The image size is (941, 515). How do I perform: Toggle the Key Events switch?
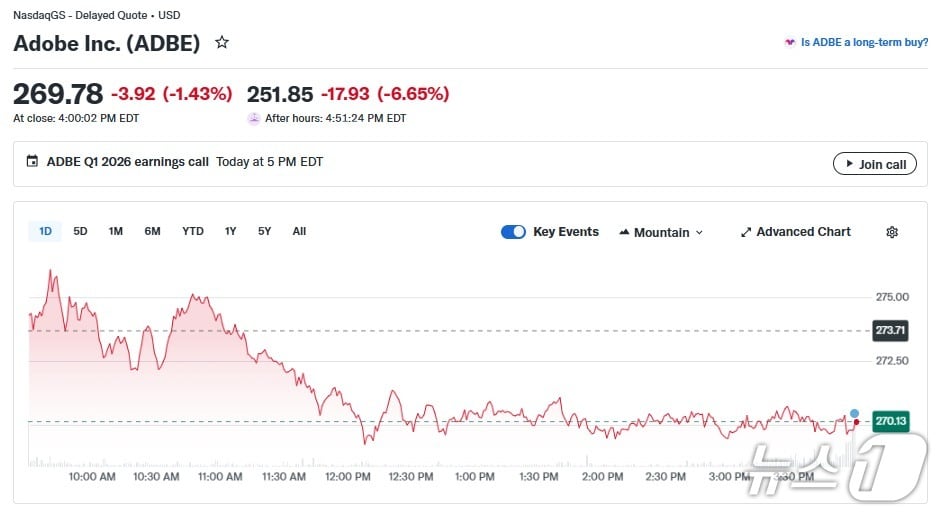tap(513, 232)
